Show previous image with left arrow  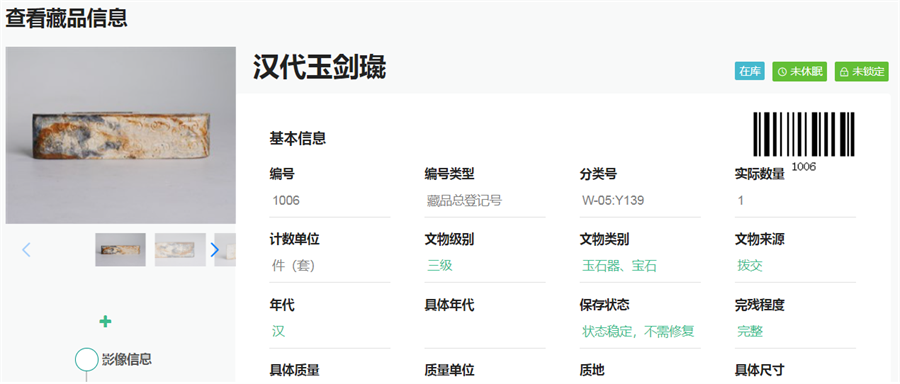pos(26,250)
